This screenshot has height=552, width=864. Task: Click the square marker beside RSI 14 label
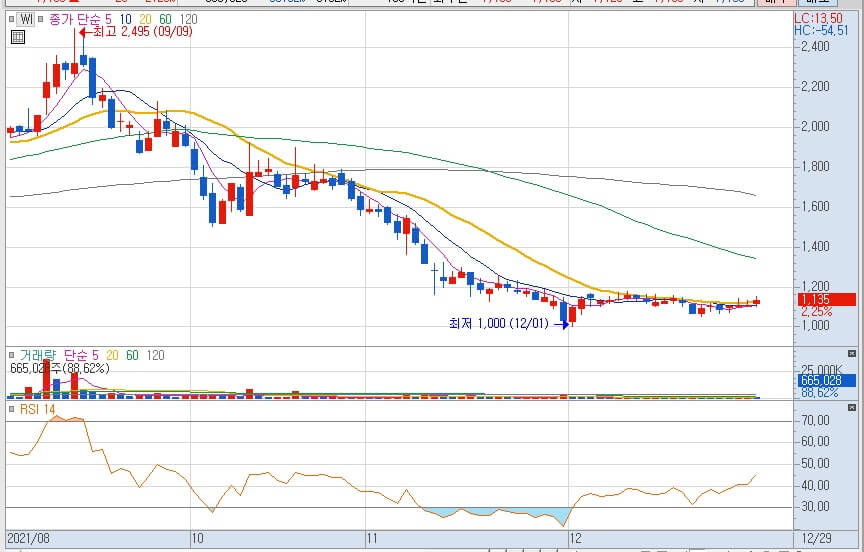tap(12, 409)
